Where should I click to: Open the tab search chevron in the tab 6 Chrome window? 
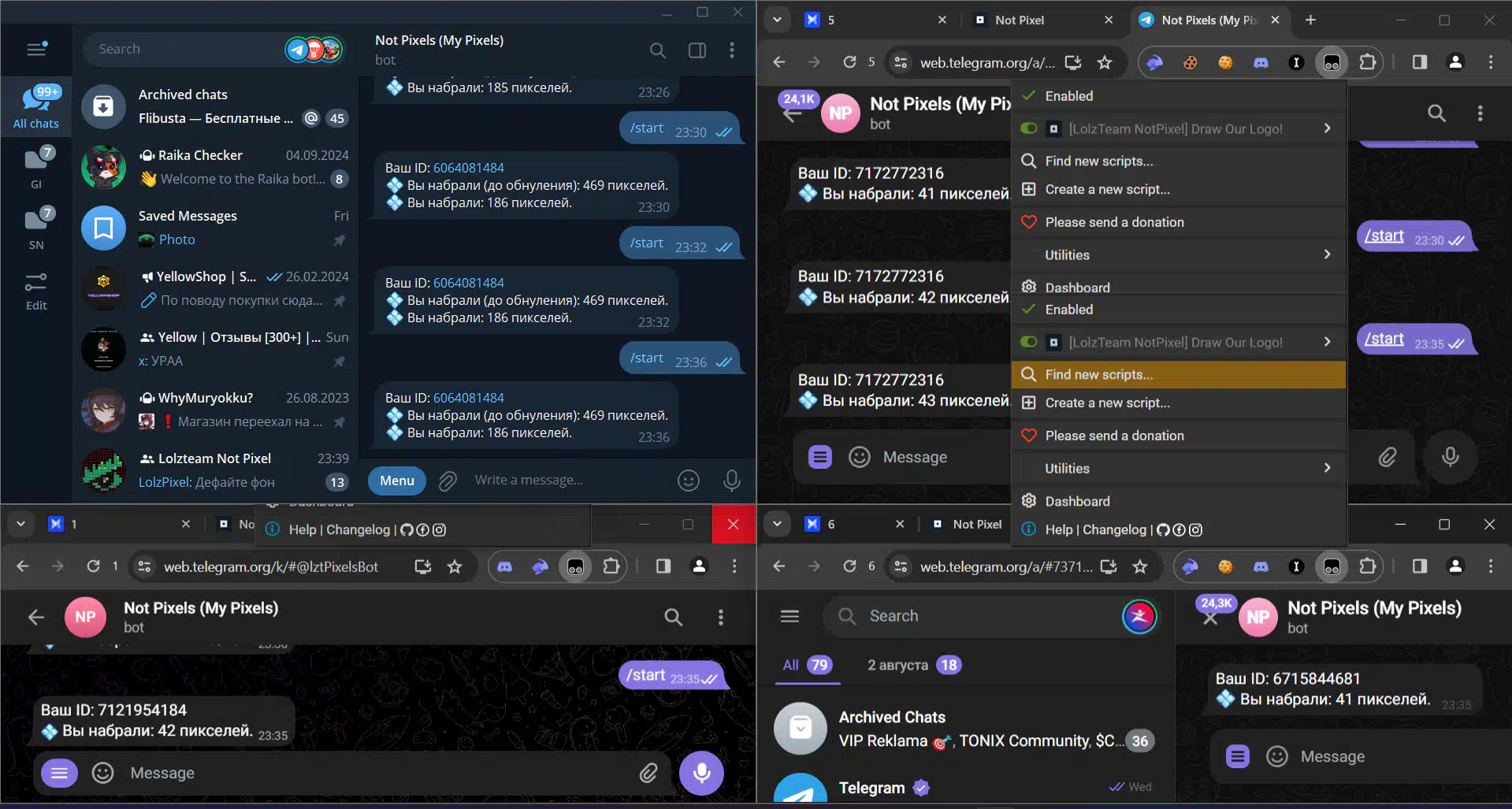coord(777,524)
